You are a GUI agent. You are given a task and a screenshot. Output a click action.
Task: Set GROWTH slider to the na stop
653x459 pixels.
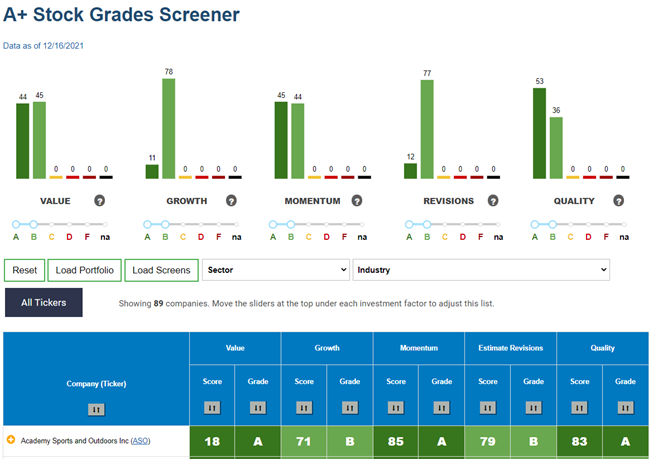(x=237, y=225)
